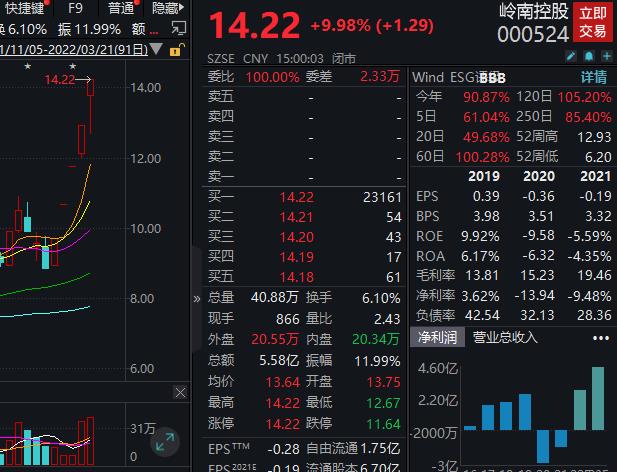Click the F9 toolbar button

(75, 7)
